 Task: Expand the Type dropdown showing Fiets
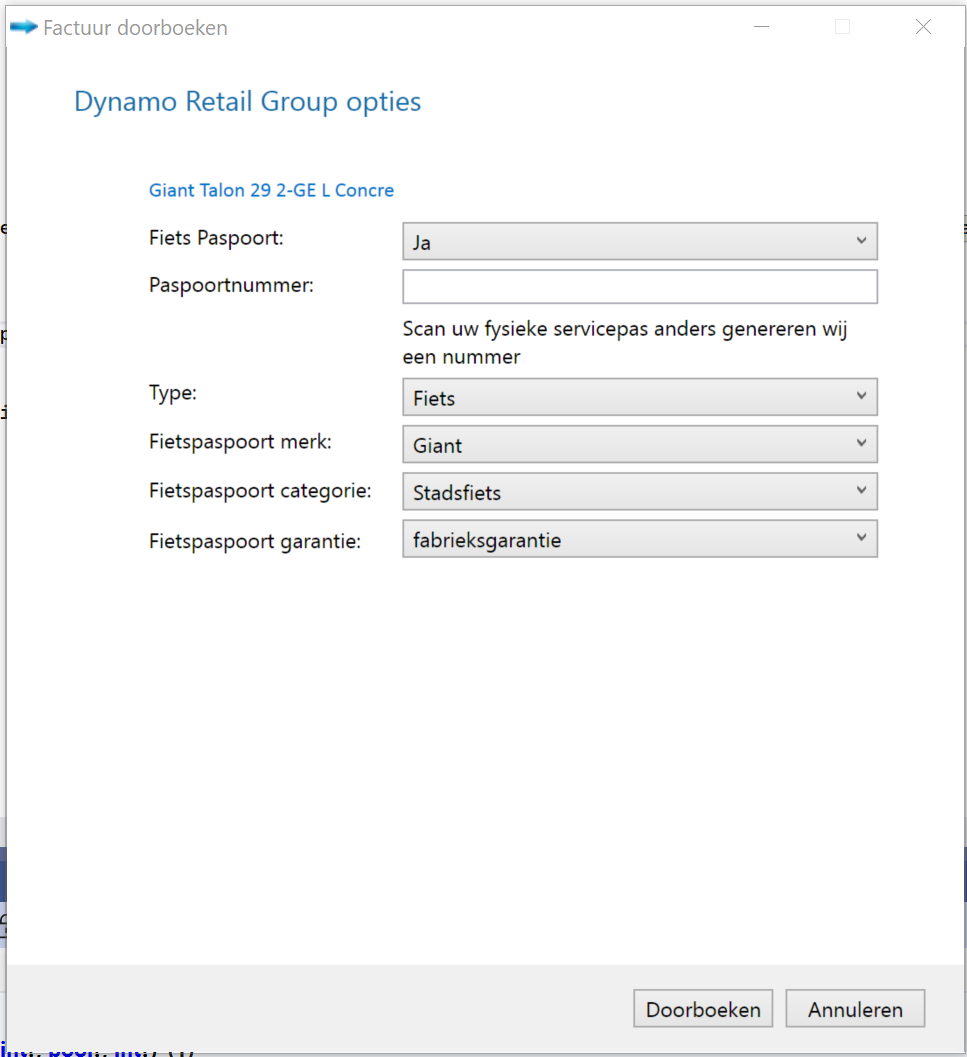click(640, 397)
